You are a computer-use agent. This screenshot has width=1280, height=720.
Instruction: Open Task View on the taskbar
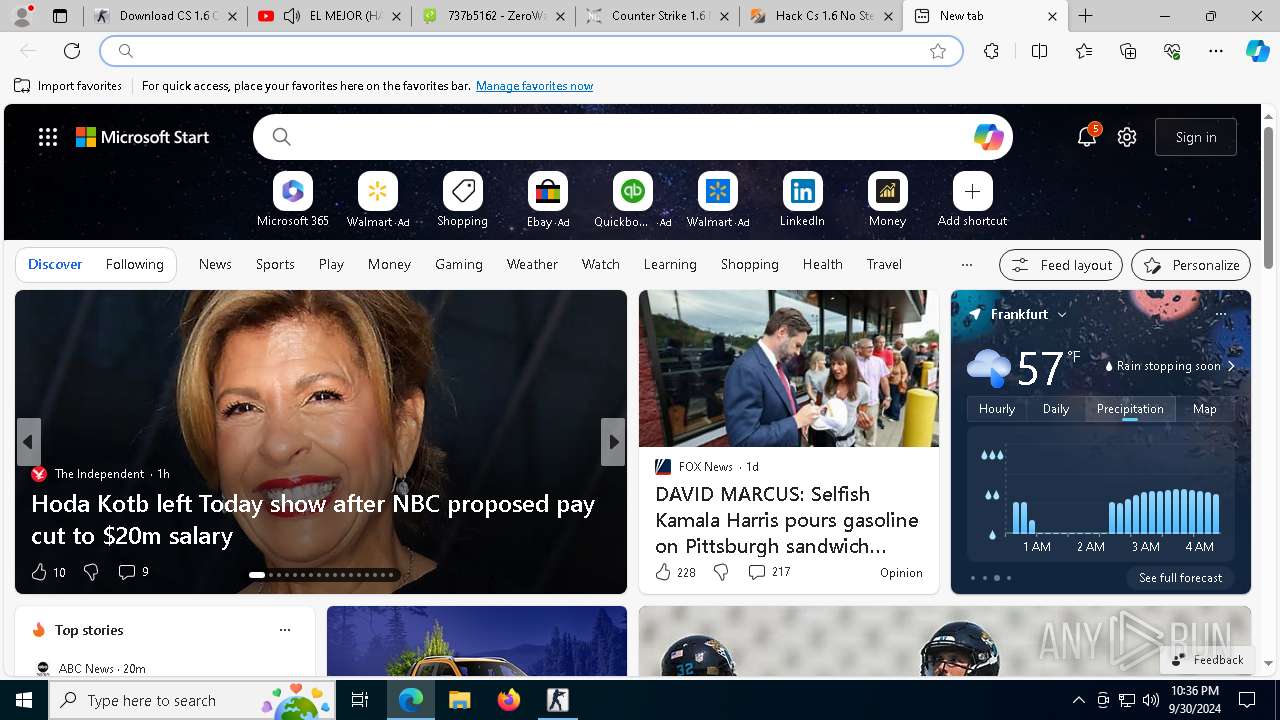point(360,700)
